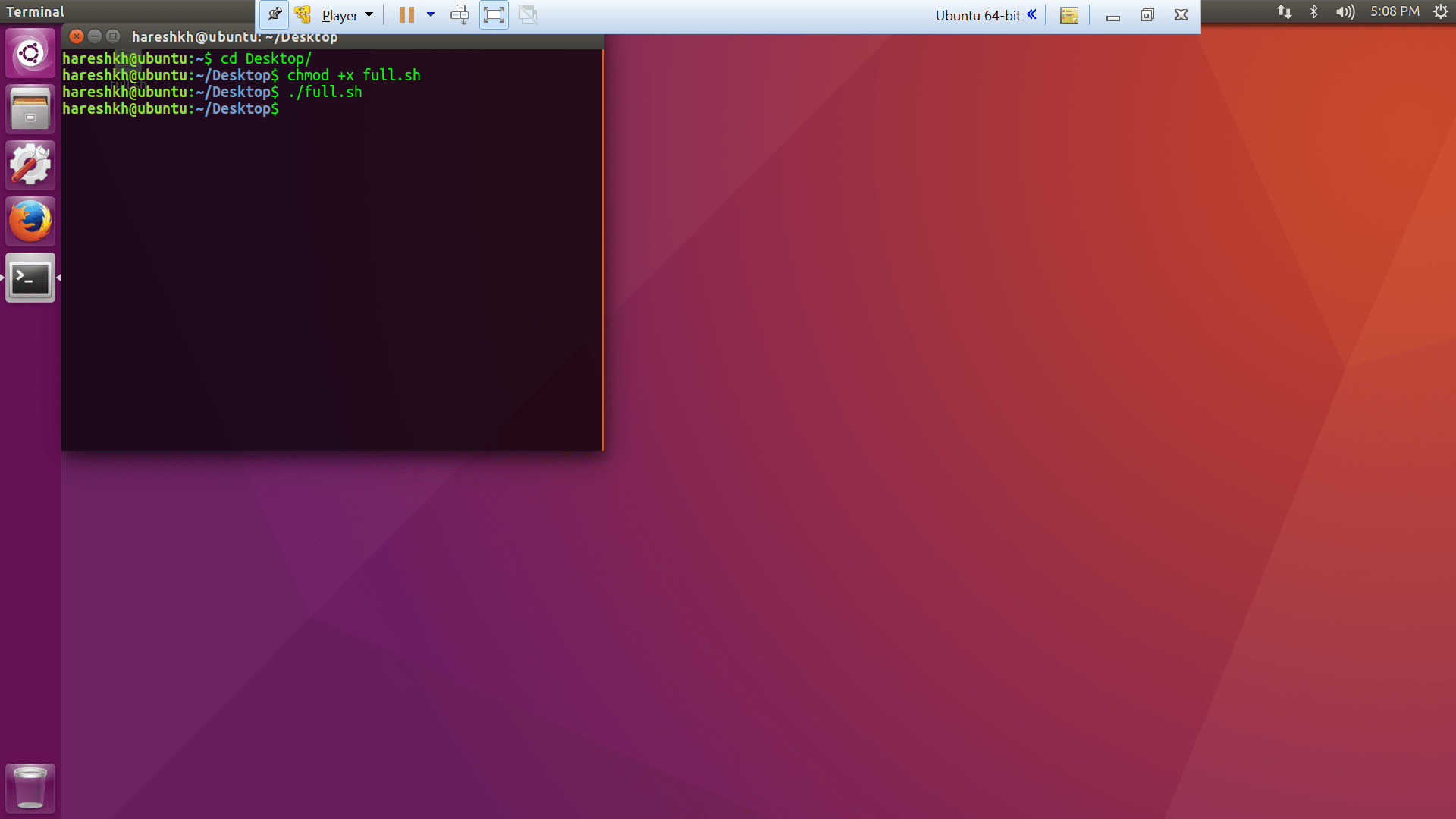
Task: Launch Firefox from the Ubuntu launcher
Action: pos(30,221)
